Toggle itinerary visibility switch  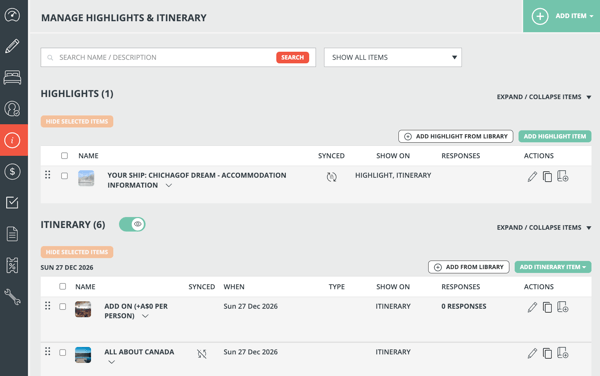(x=132, y=224)
